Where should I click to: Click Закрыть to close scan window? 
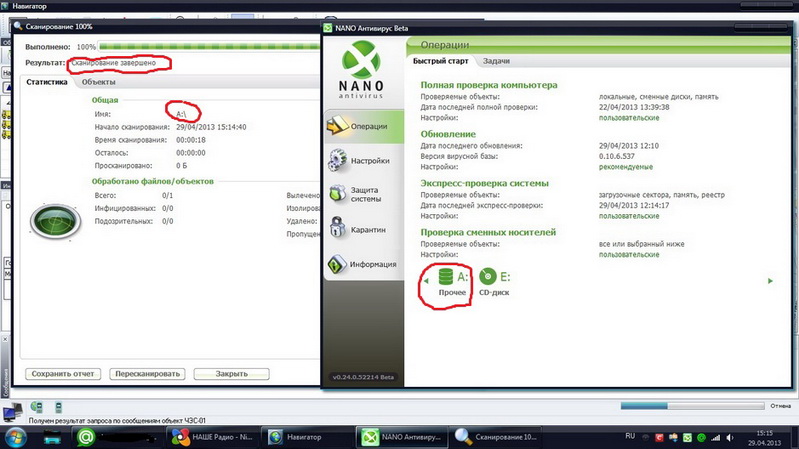click(231, 374)
